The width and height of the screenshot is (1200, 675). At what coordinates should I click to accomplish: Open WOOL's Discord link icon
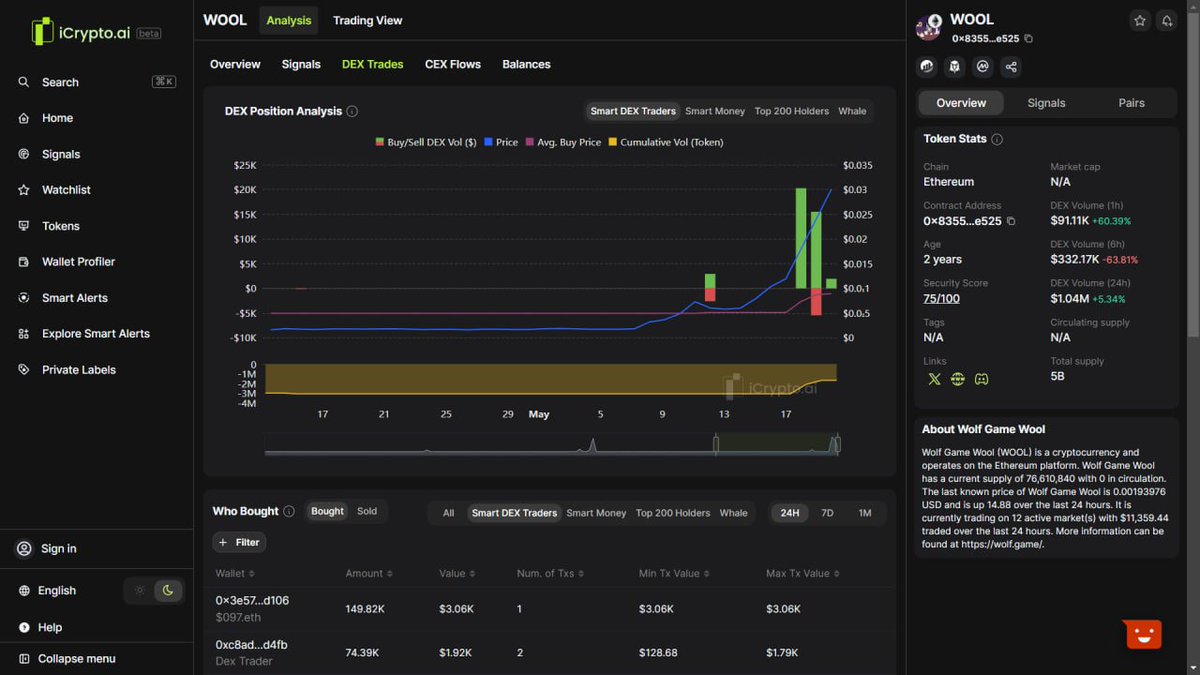coord(982,379)
